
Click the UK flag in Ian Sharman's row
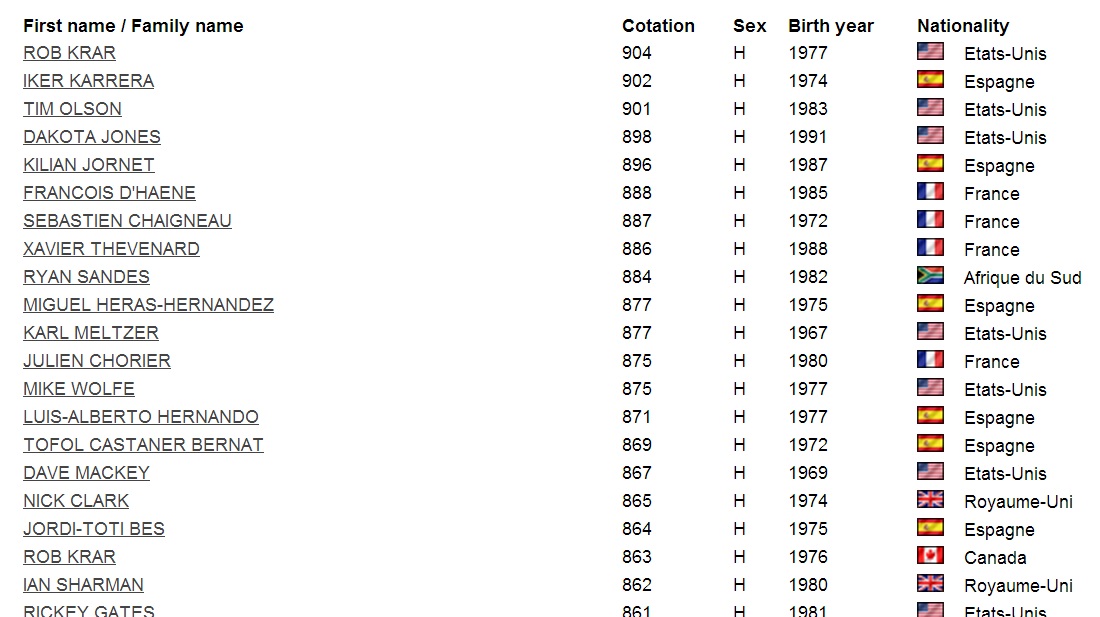click(x=930, y=583)
